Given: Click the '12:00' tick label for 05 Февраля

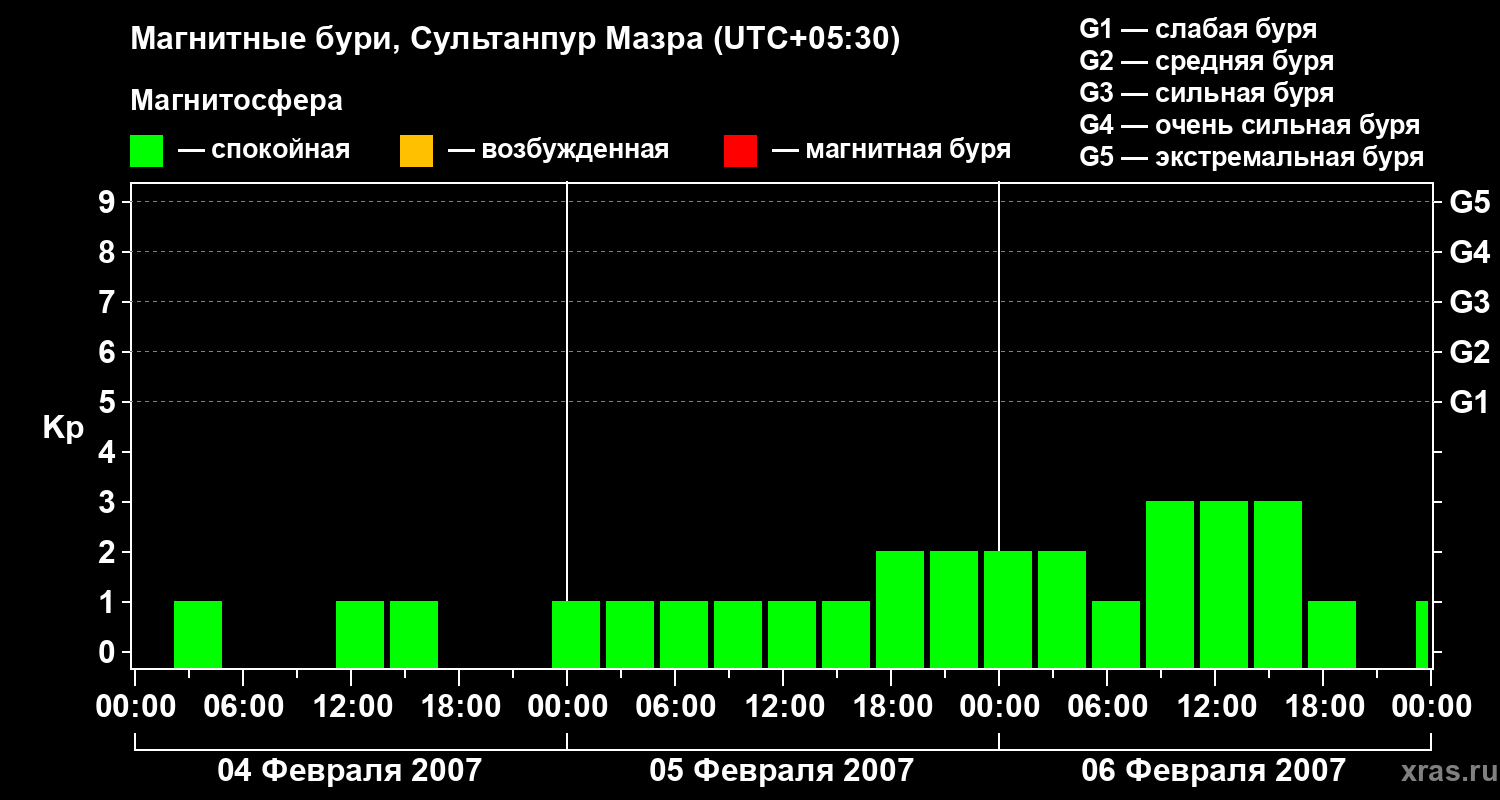Looking at the screenshot, I should click(x=783, y=707).
